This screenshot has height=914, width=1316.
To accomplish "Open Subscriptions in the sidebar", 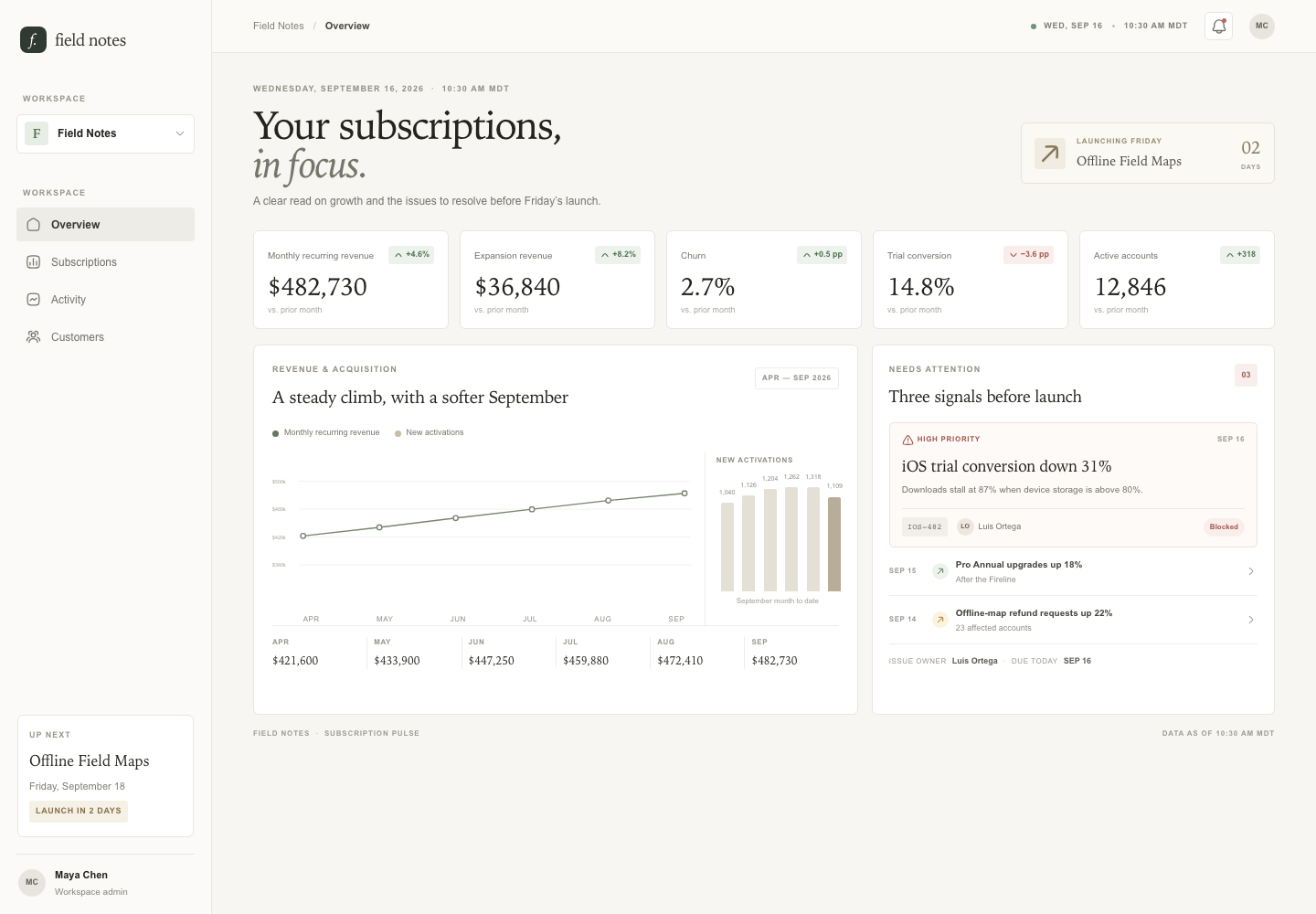I will 105,262.
